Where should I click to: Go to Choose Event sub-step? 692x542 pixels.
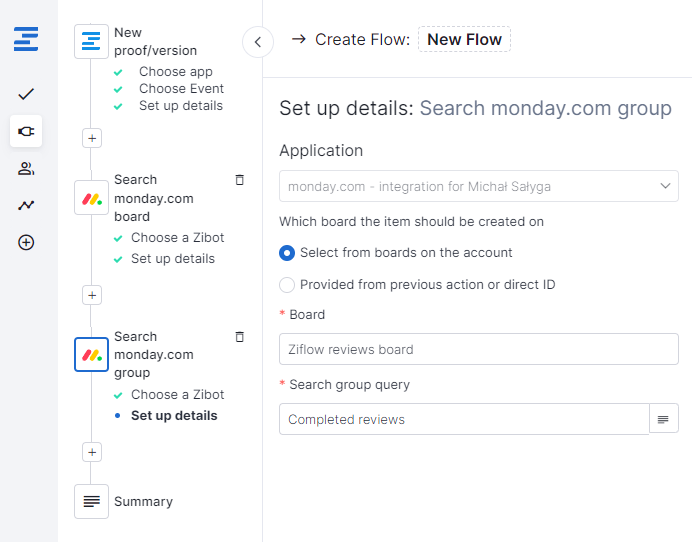click(x=181, y=89)
